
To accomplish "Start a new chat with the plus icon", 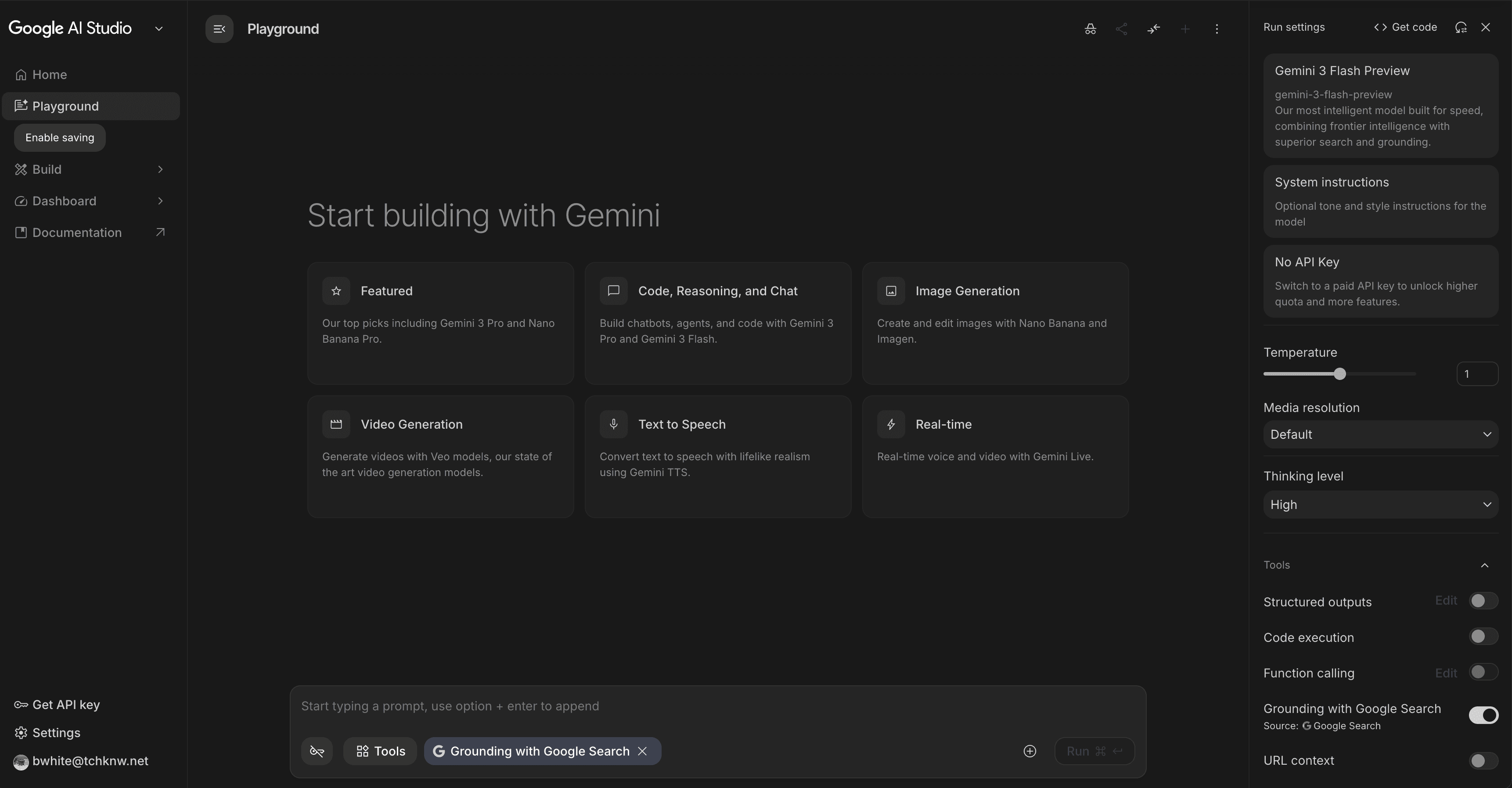I will pos(1185,28).
